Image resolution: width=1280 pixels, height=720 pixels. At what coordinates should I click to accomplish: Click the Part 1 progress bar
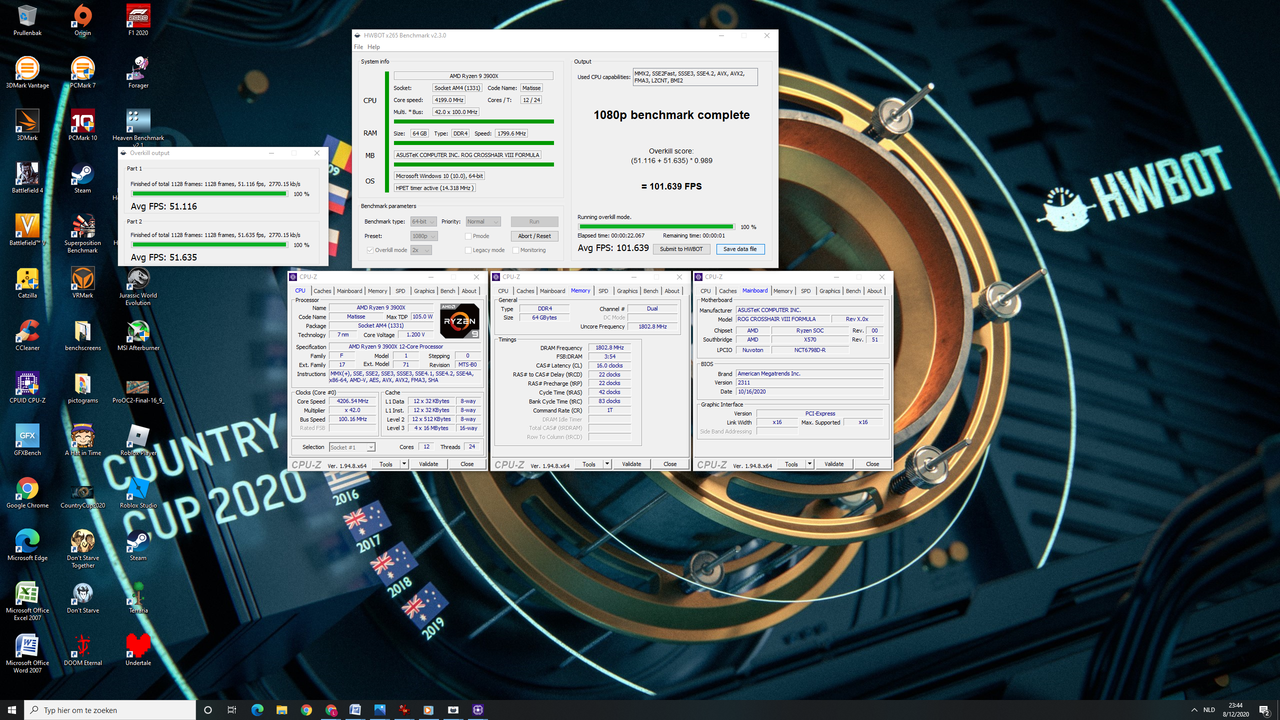209,194
